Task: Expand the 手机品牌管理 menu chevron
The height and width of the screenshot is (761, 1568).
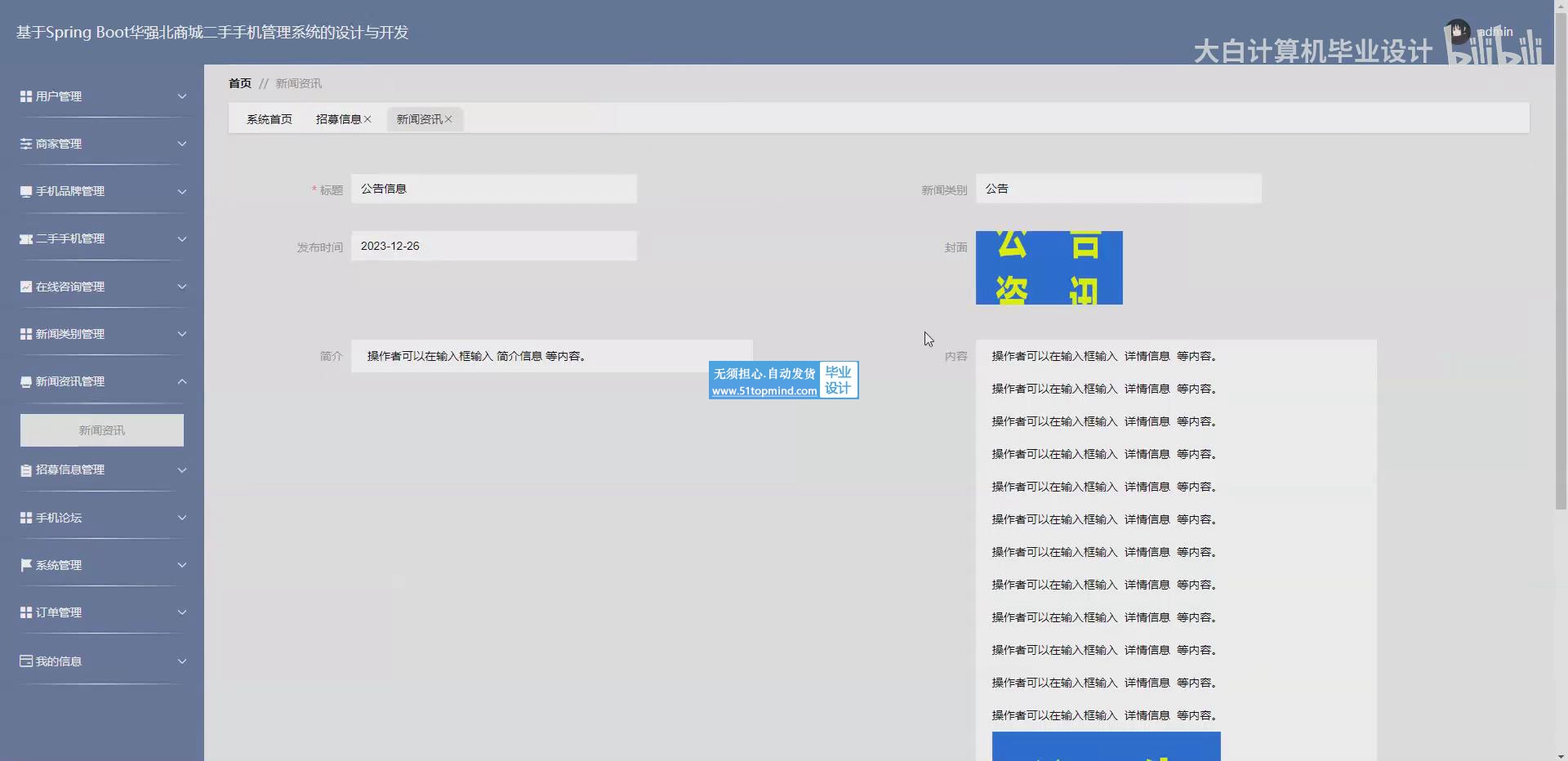Action: click(x=182, y=191)
